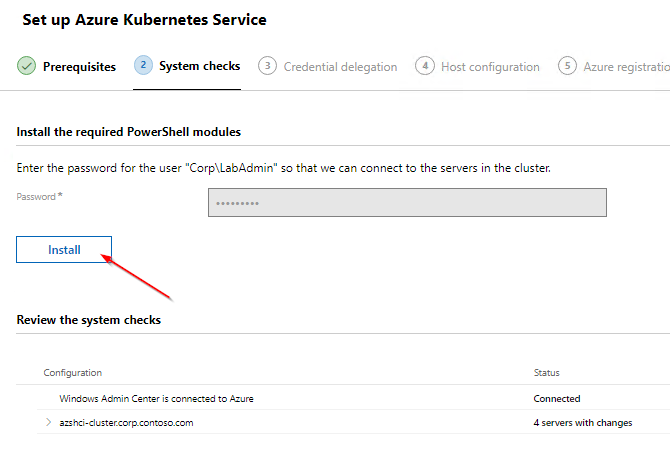Click the step 5 circle icon

567,66
